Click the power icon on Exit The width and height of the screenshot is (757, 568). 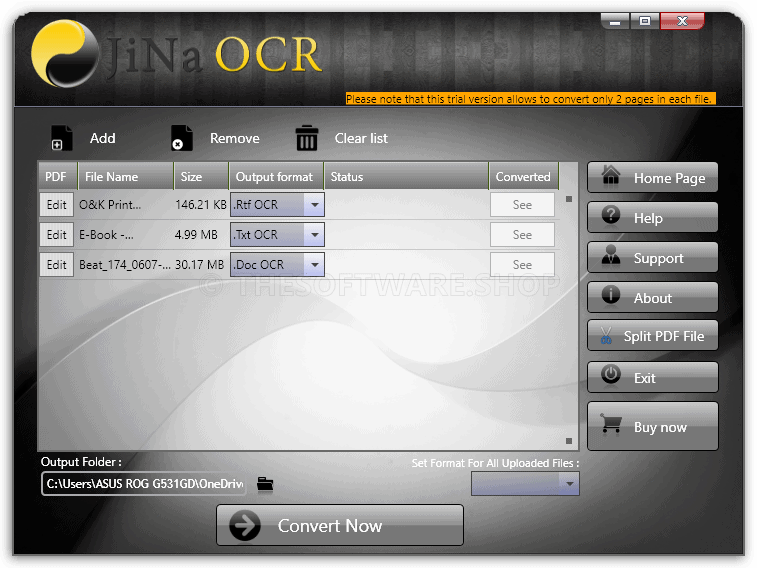point(611,374)
